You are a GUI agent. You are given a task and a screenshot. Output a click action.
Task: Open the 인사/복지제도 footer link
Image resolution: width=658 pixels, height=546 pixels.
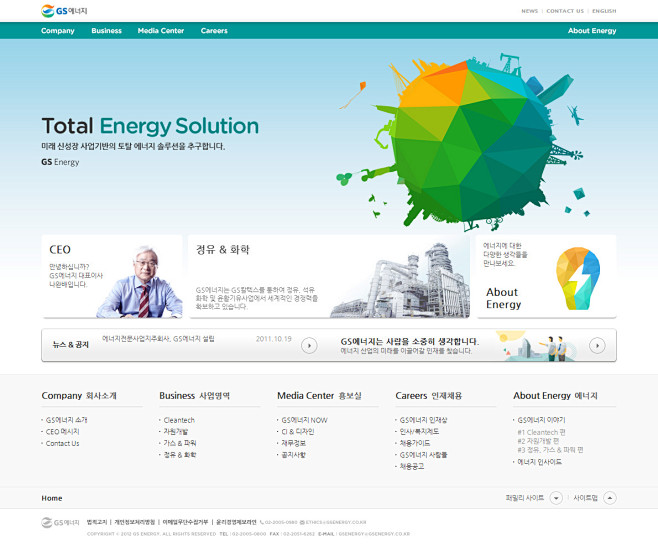coord(419,431)
